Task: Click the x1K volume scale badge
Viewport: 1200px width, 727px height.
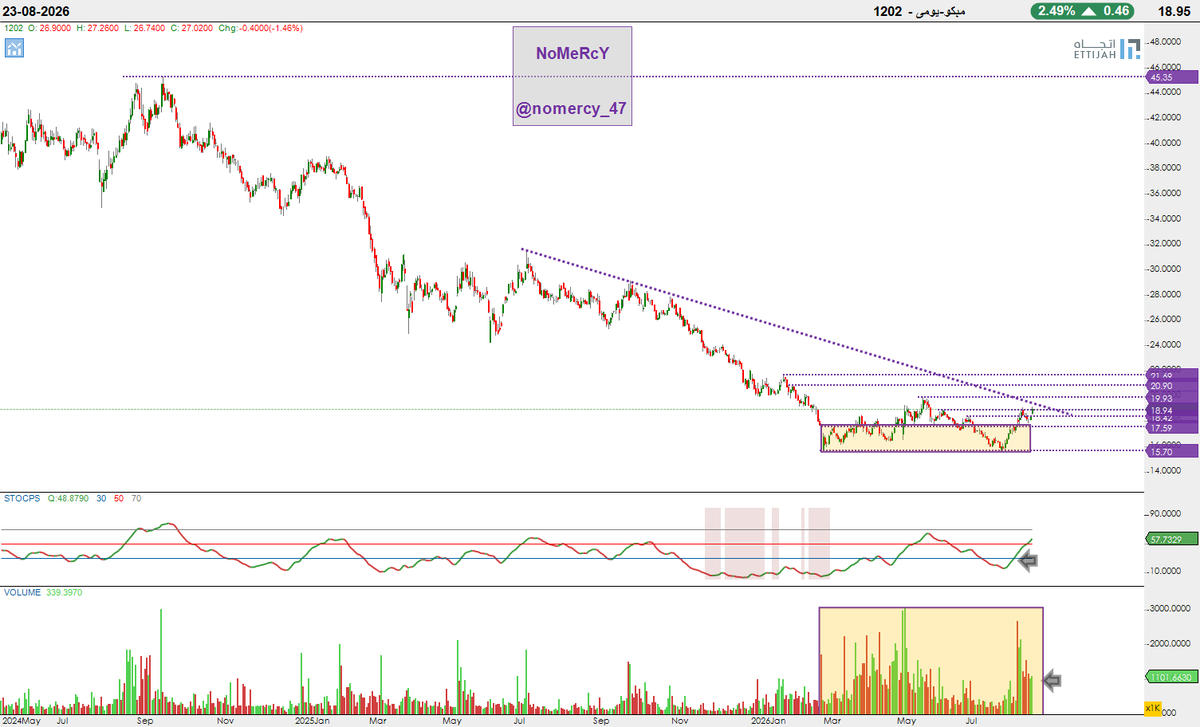Action: coord(1152,708)
